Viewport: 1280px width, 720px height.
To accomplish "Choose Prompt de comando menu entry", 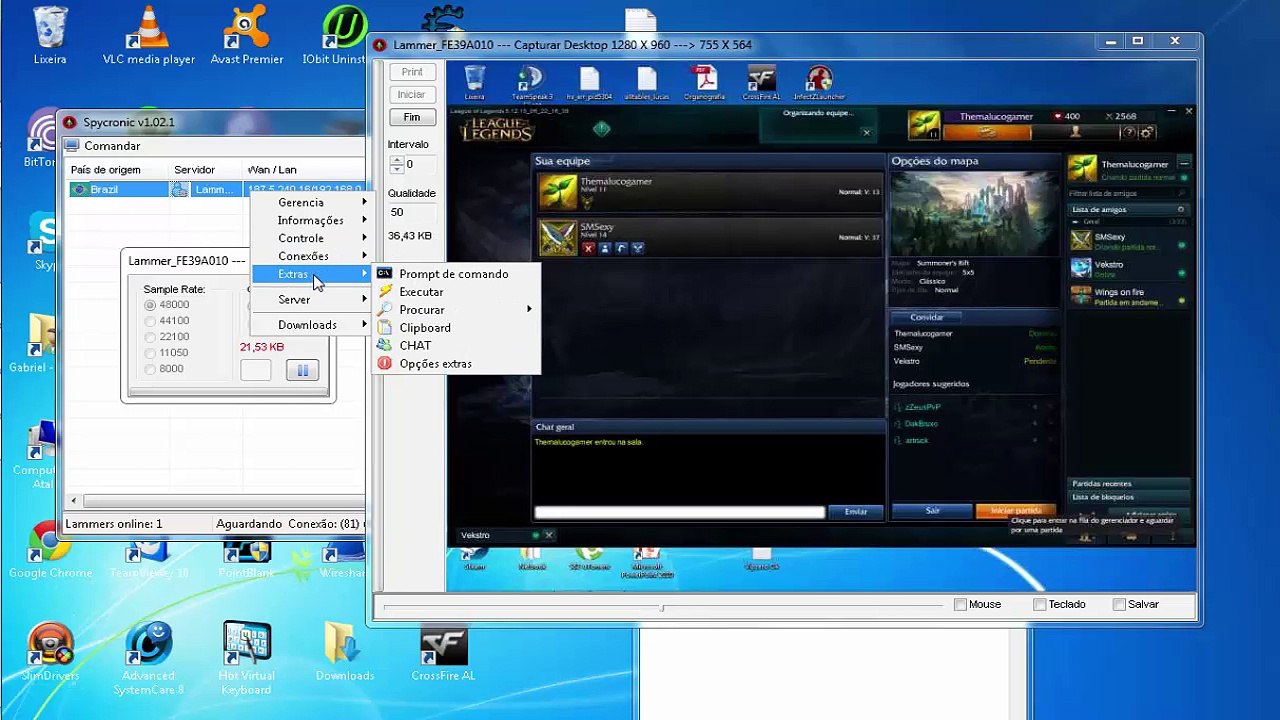I will point(453,274).
